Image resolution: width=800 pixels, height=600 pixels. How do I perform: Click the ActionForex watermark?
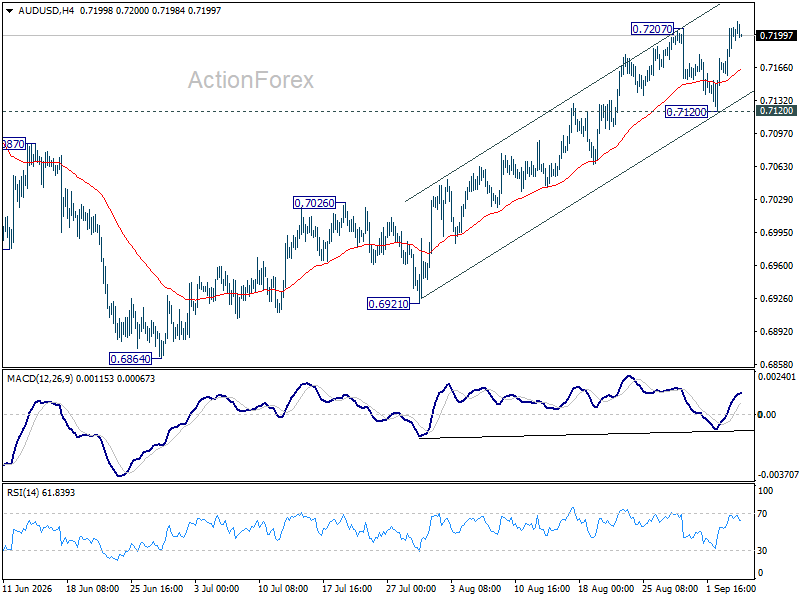pos(251,80)
